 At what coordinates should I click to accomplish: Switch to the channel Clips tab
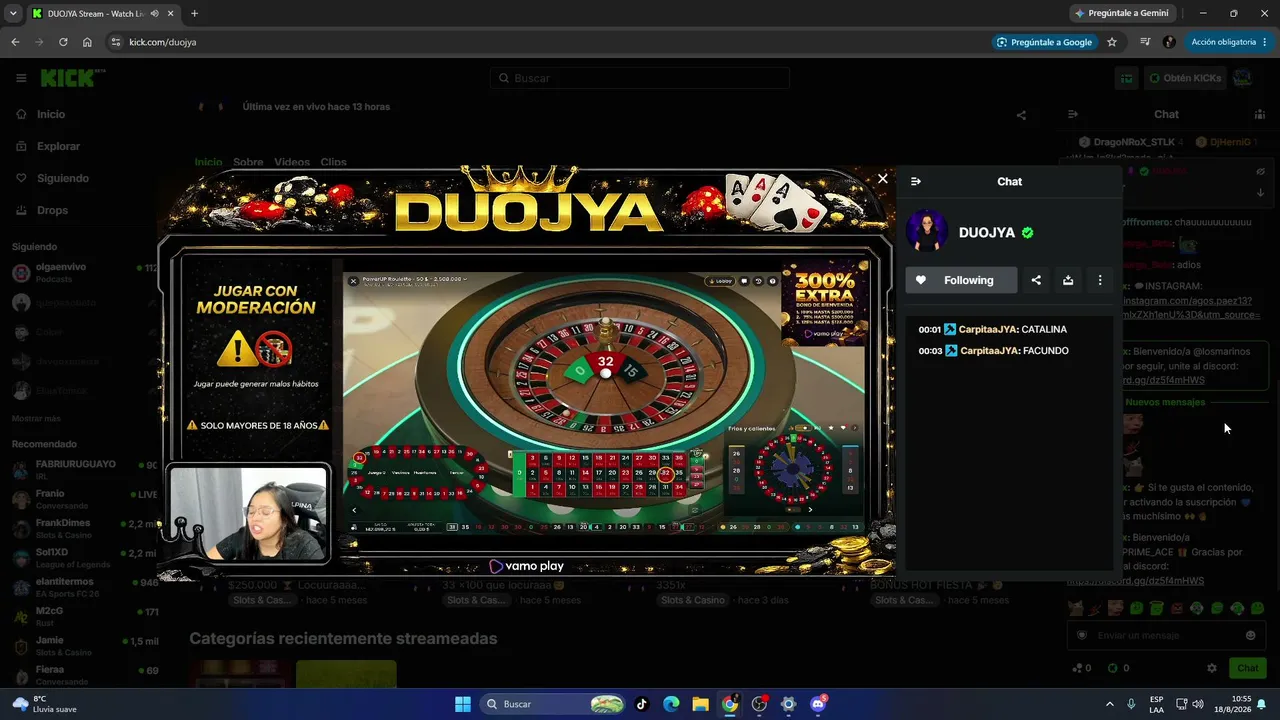(x=333, y=162)
